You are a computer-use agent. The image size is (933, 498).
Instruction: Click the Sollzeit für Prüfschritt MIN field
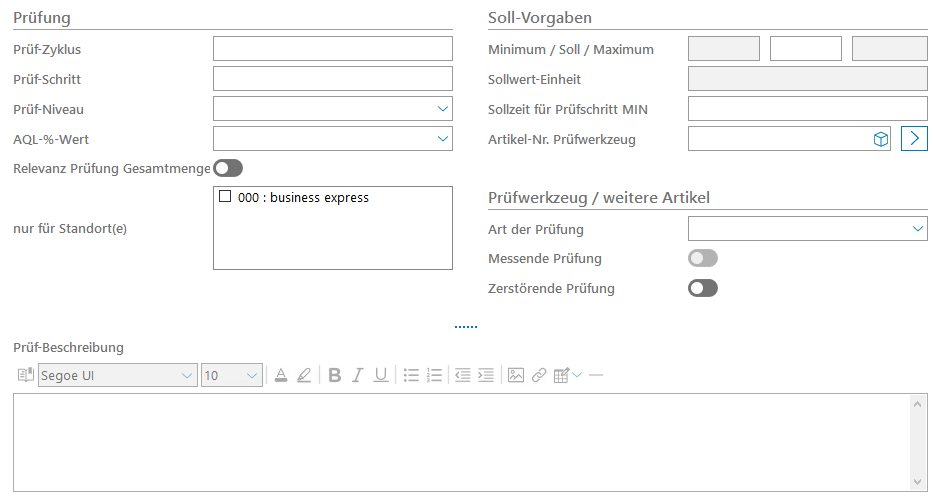pyautogui.click(x=807, y=109)
